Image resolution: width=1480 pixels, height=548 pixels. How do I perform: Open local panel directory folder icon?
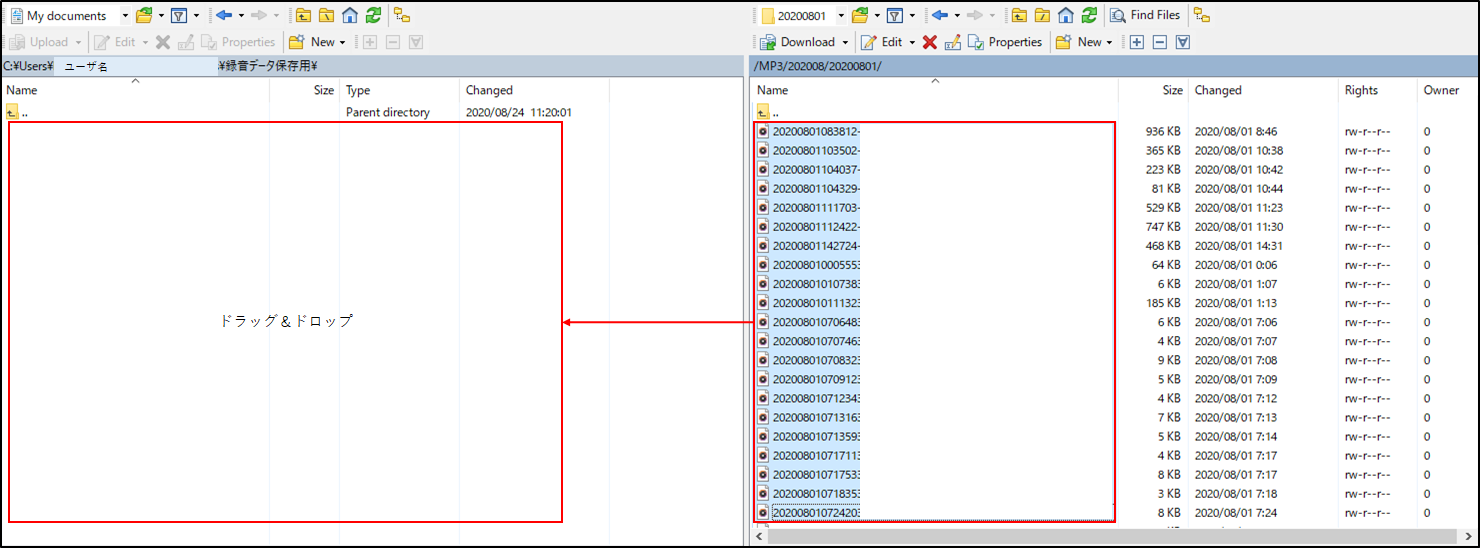coord(144,15)
